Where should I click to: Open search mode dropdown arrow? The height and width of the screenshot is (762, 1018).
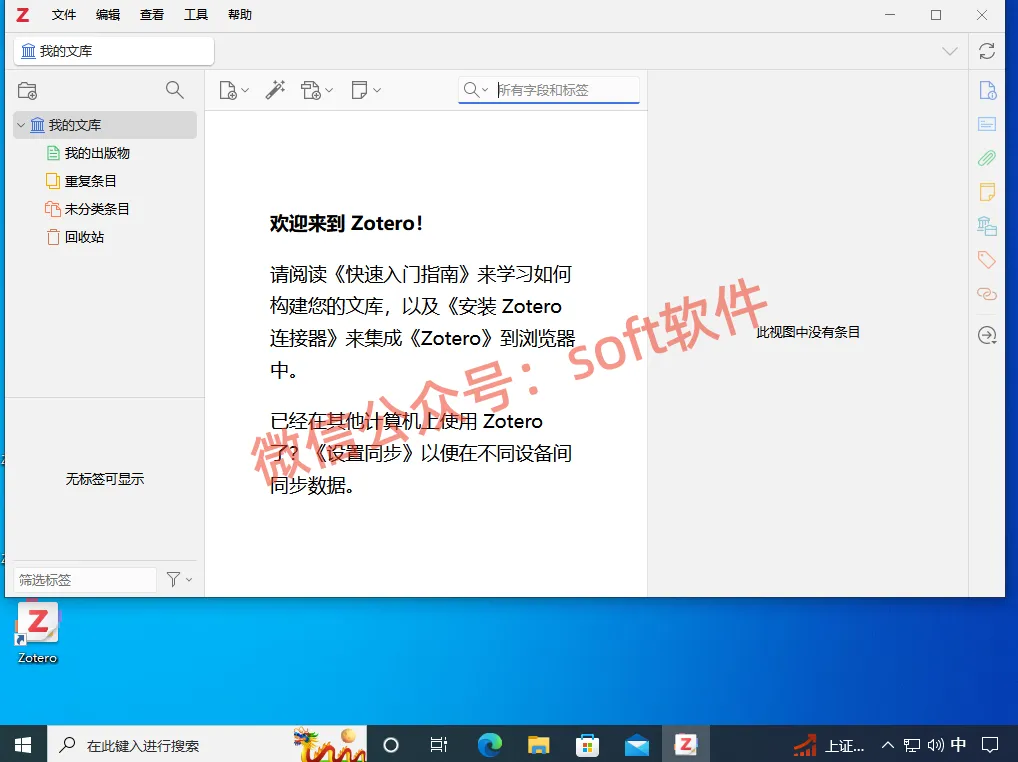pos(484,90)
